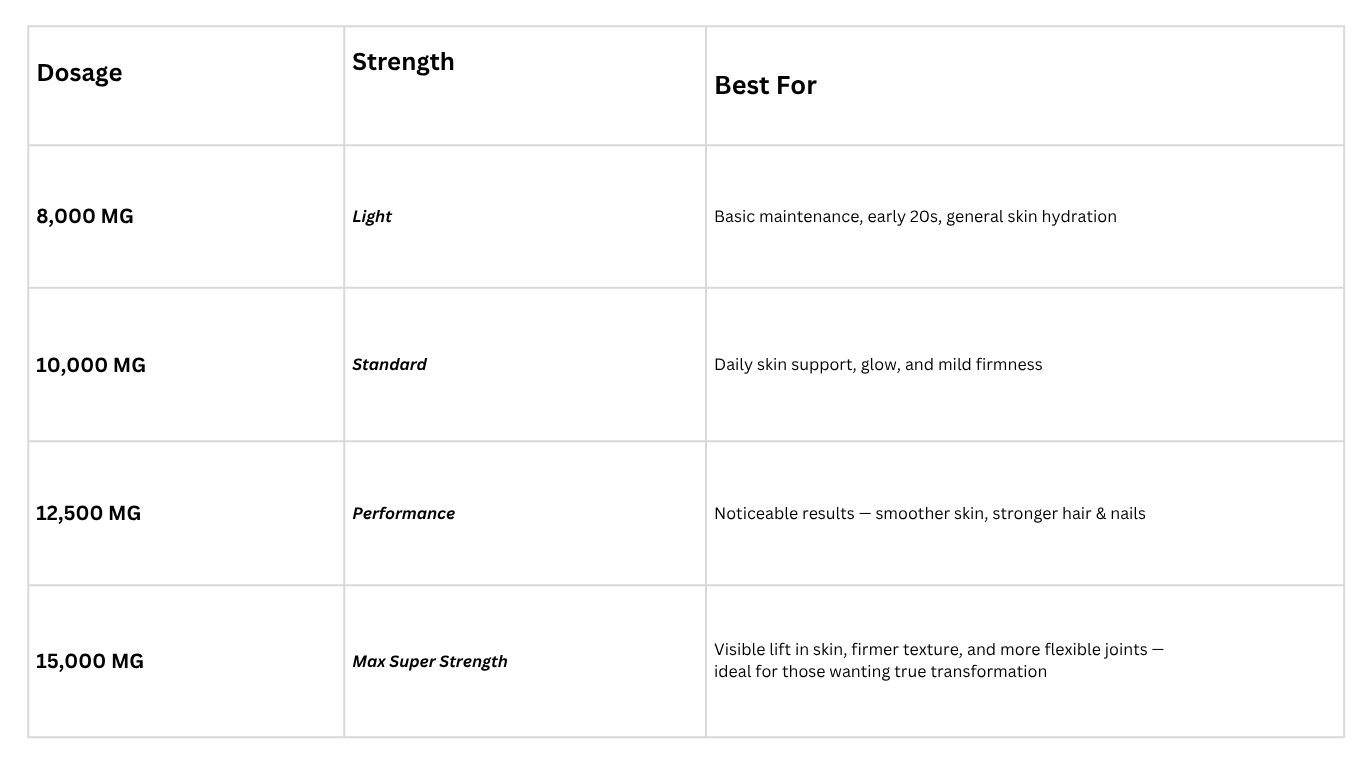Select the Visible lift in skin line
The height and width of the screenshot is (768, 1366).
pos(938,650)
